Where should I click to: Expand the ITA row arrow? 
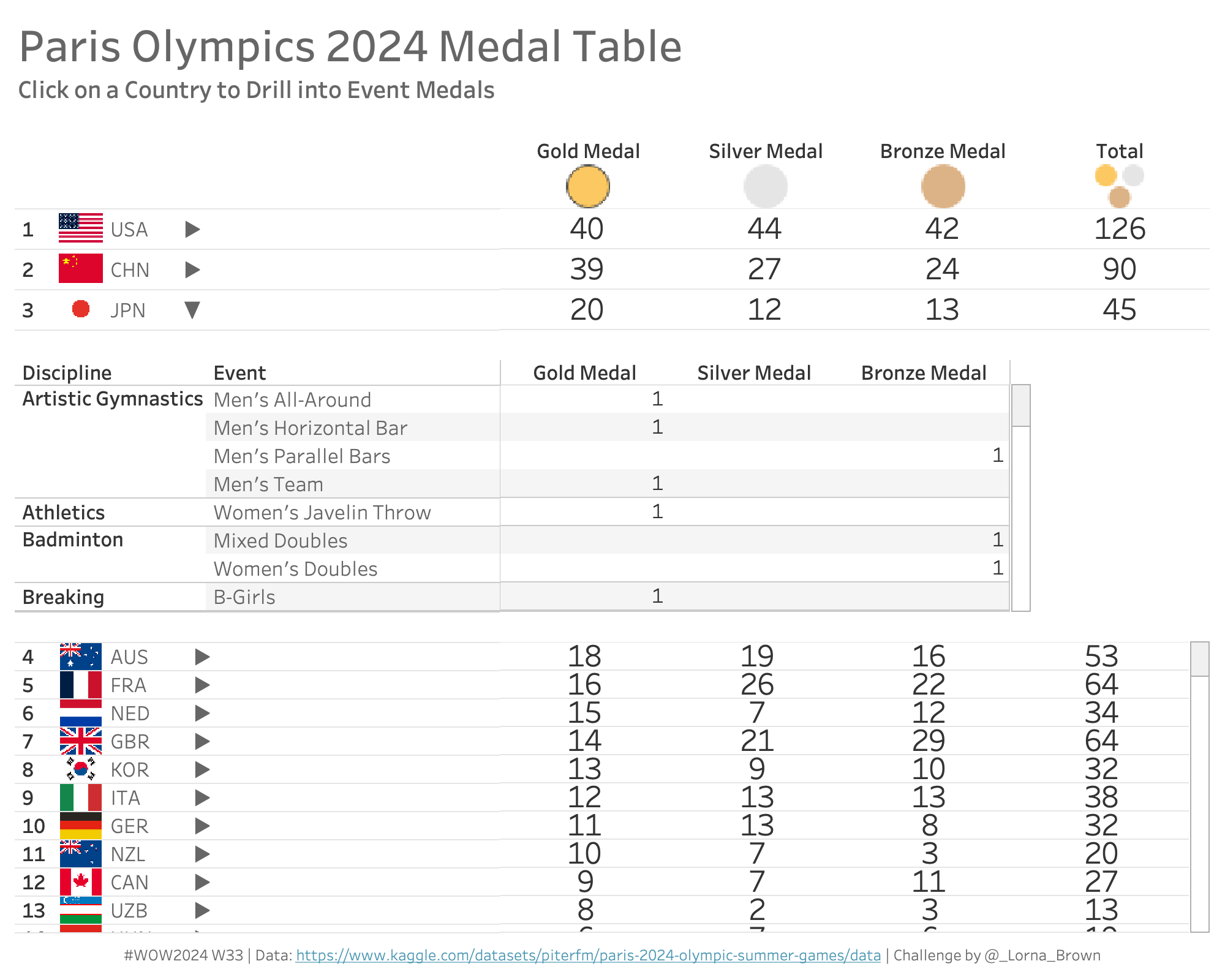(202, 798)
